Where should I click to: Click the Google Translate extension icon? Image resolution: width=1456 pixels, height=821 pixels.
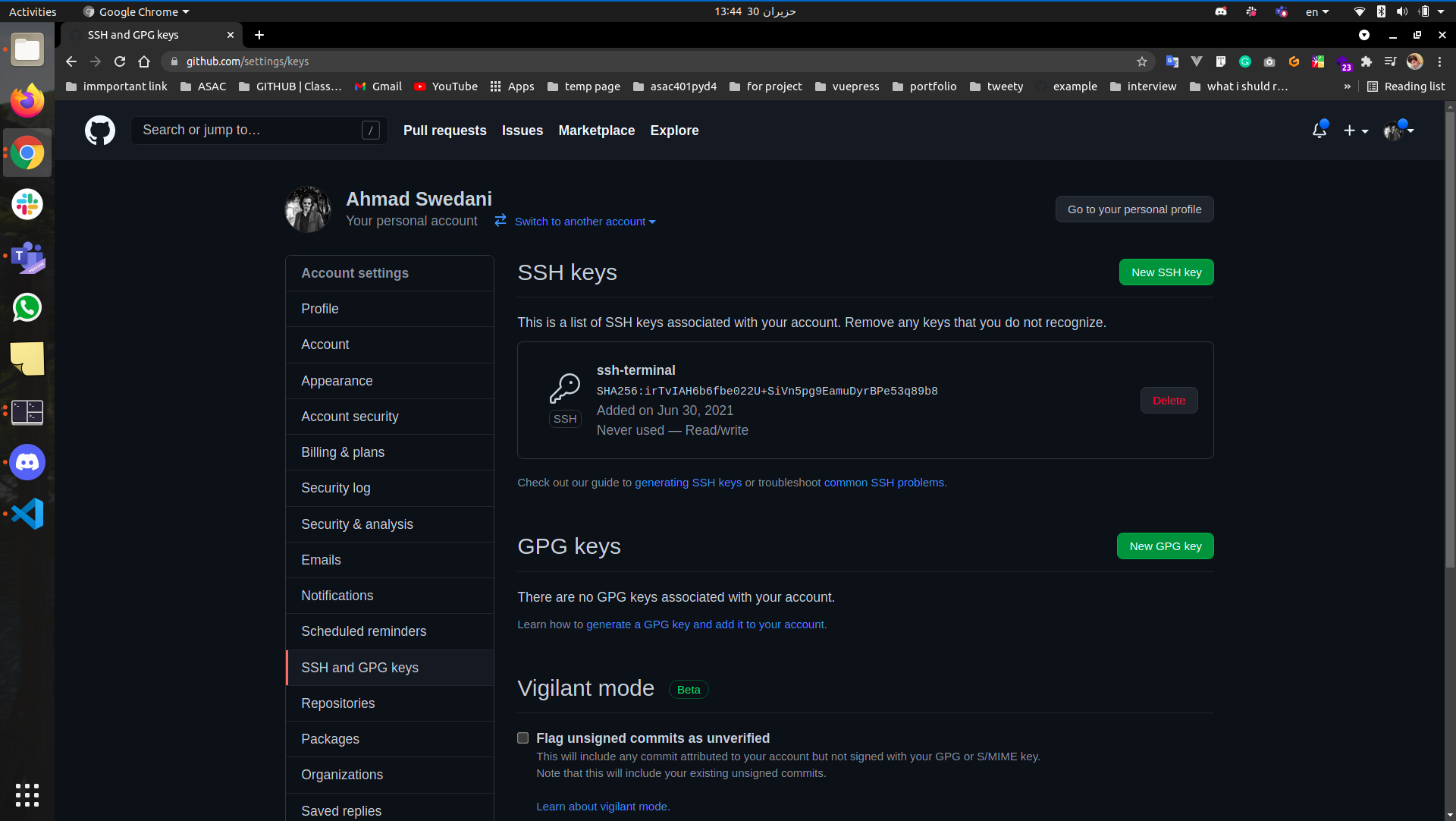(1172, 61)
